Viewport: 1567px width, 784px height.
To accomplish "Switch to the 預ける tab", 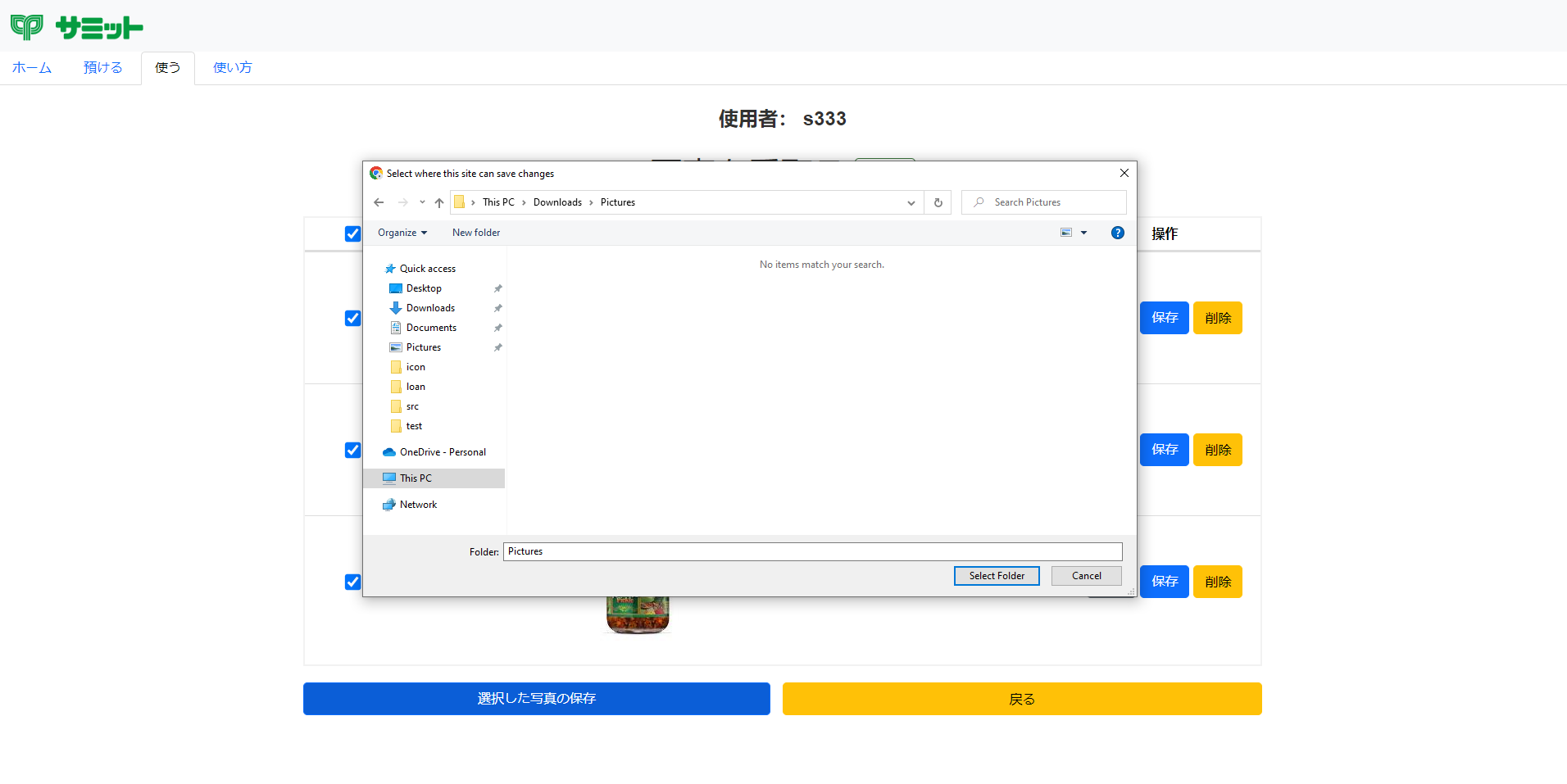I will click(102, 68).
